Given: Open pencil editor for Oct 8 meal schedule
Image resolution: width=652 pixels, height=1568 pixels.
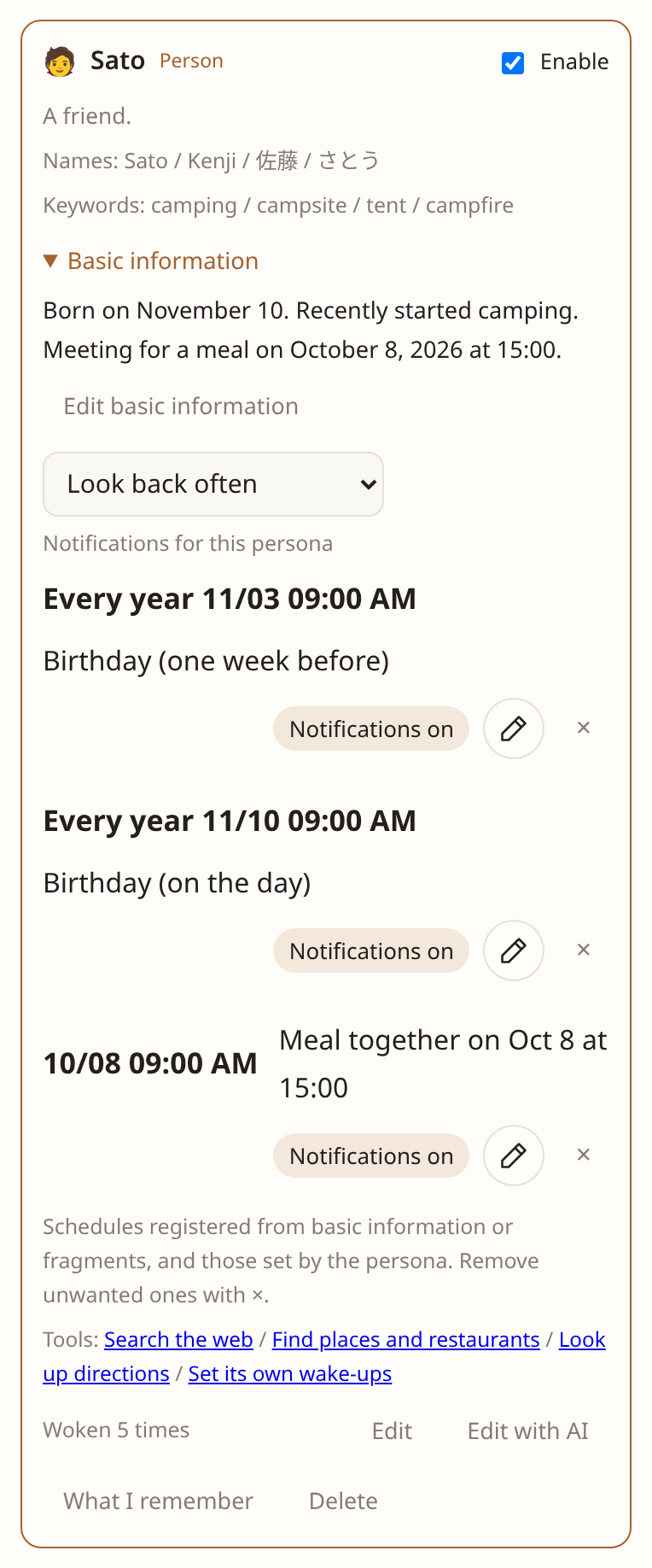Looking at the screenshot, I should 514,1156.
